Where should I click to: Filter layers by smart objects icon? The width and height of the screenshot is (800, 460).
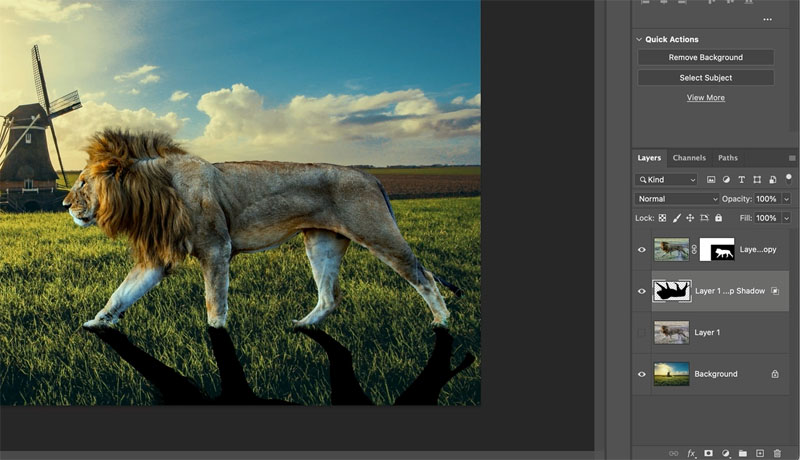coord(772,180)
